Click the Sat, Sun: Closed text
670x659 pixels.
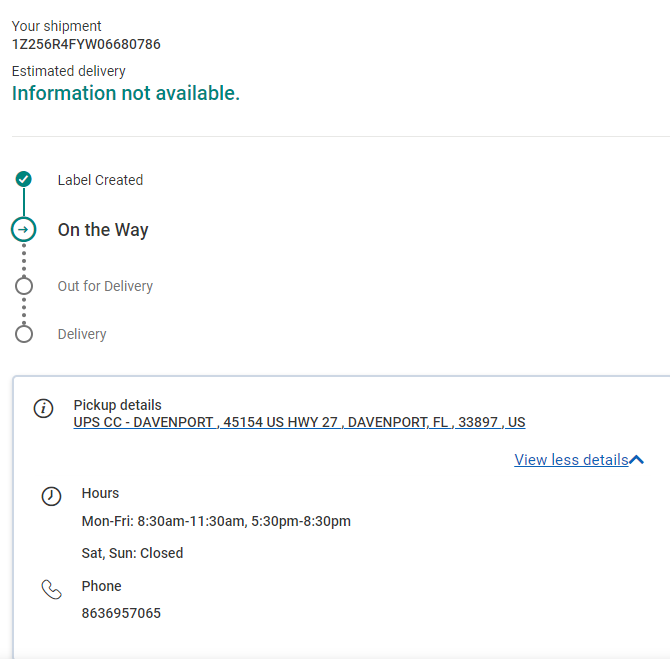point(132,553)
